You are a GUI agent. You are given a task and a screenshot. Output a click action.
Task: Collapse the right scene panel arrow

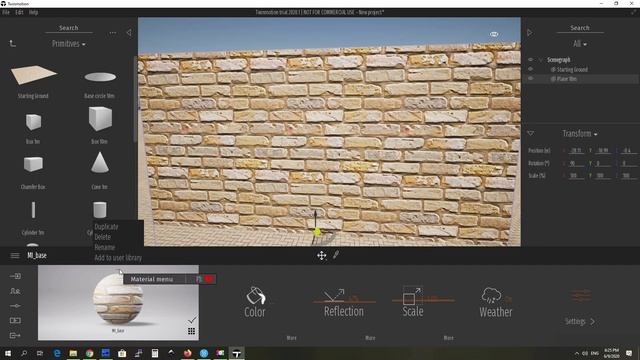pyautogui.click(x=529, y=32)
